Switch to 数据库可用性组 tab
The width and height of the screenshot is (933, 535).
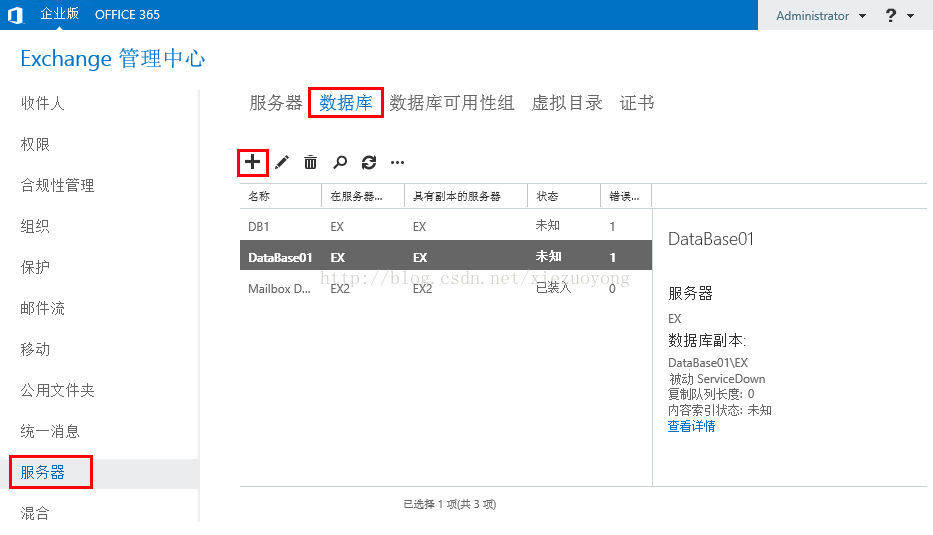[x=452, y=103]
